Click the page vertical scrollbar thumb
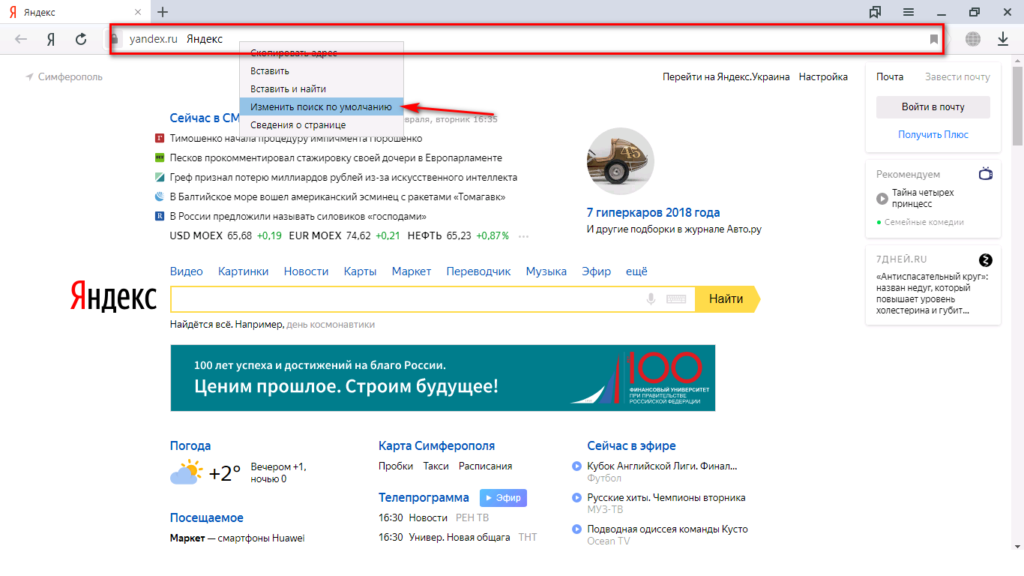 pos(1017,104)
